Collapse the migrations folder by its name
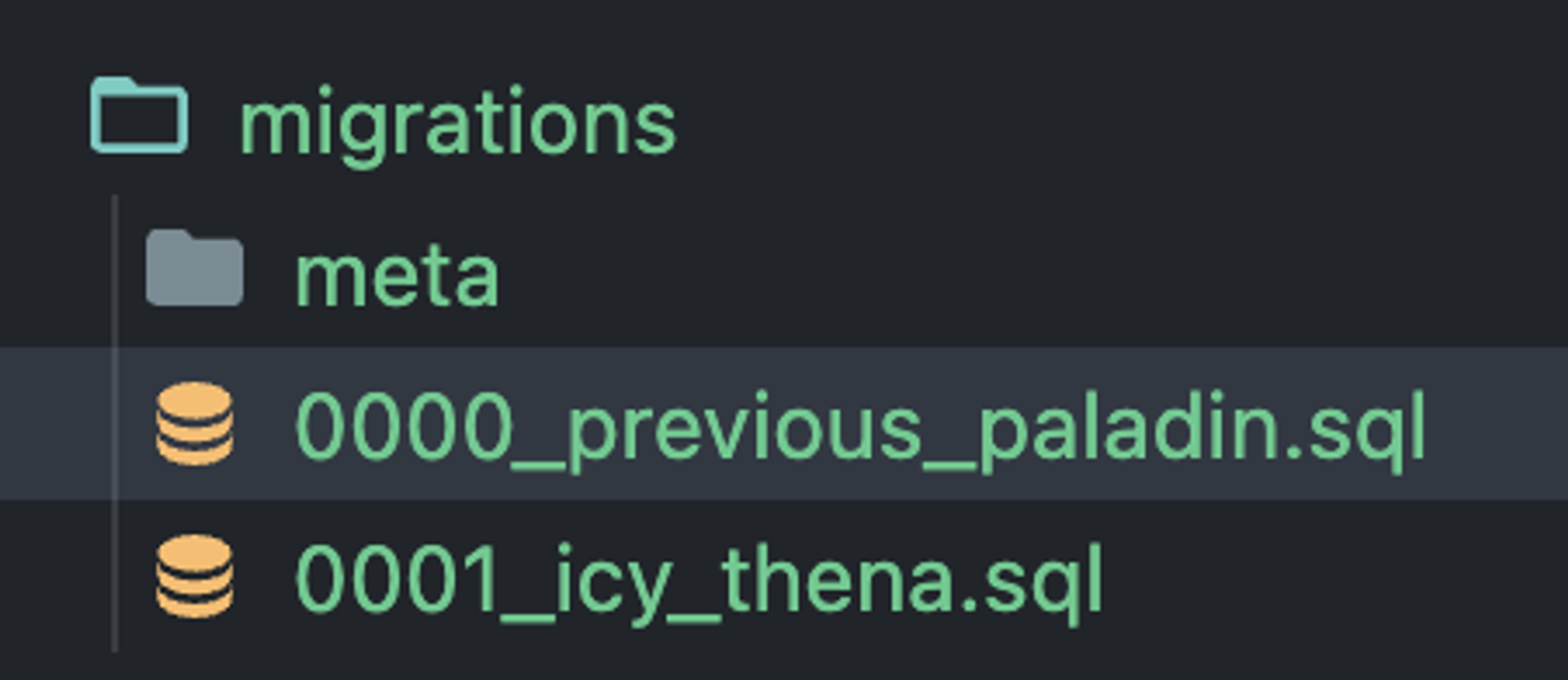Viewport: 1568px width, 680px height. point(457,123)
